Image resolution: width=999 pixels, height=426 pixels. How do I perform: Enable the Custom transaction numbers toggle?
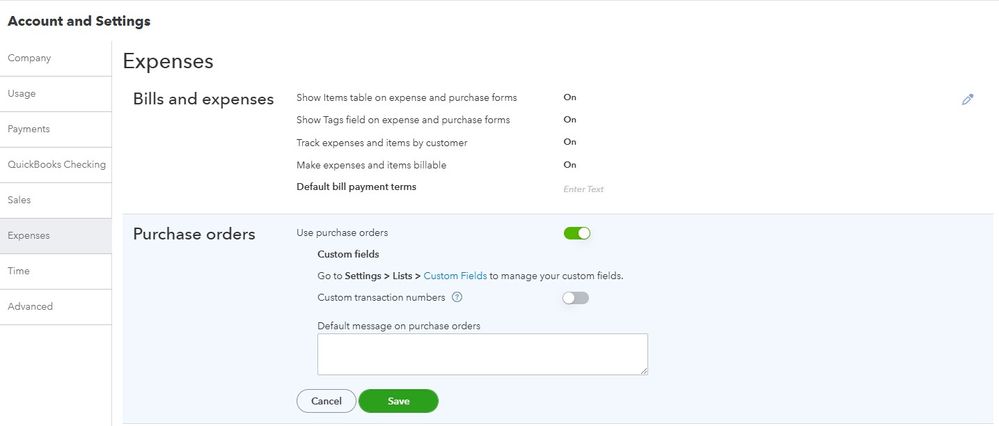click(575, 298)
